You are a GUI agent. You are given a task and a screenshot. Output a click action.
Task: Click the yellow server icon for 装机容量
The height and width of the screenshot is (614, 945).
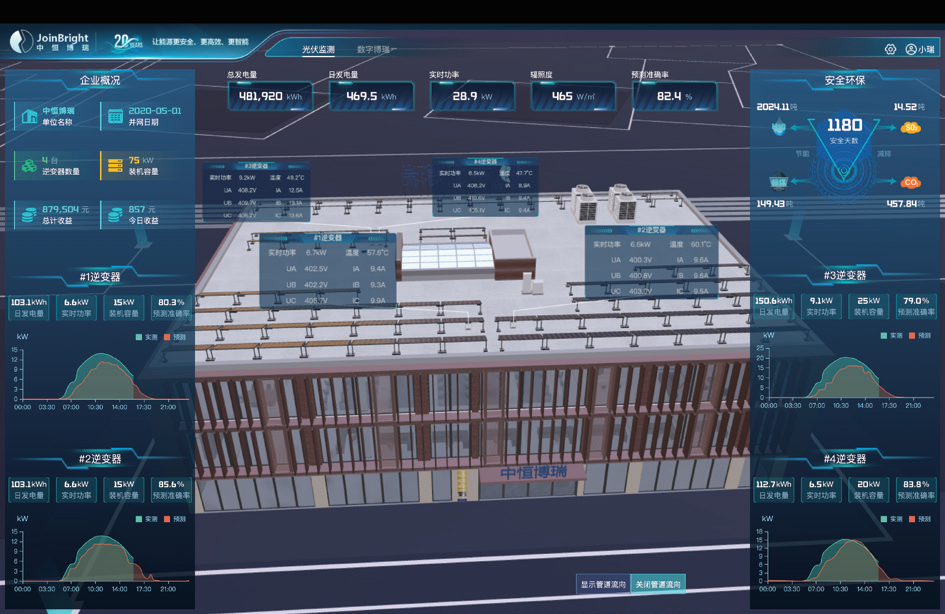115,165
